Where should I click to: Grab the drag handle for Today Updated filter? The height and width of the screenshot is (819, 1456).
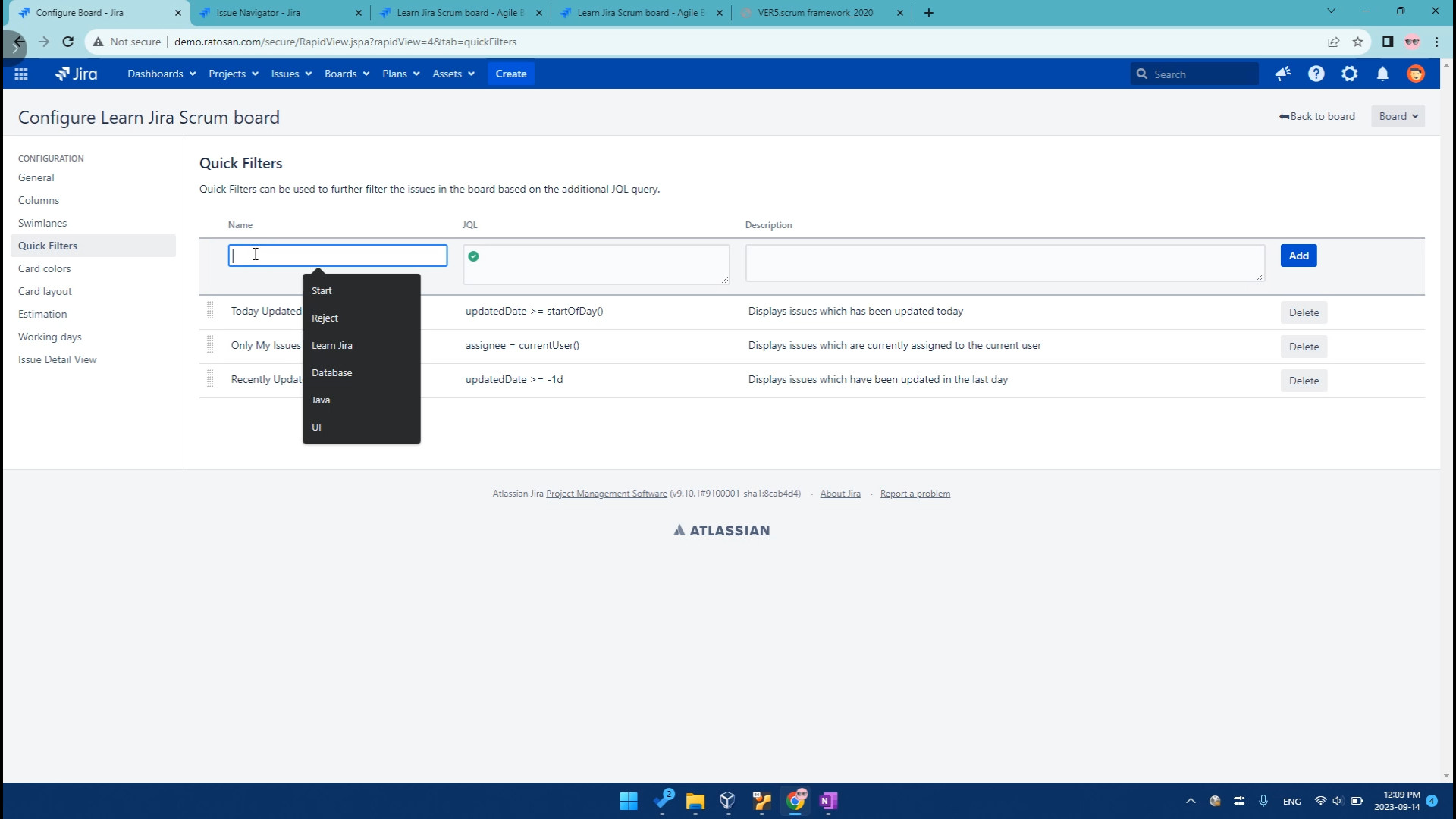click(x=210, y=311)
